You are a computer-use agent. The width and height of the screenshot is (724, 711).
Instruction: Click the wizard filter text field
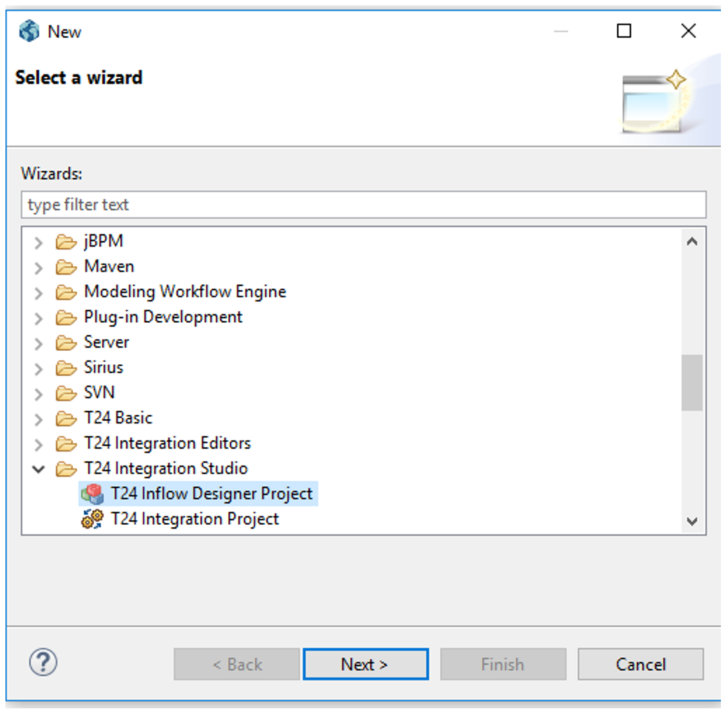click(363, 205)
